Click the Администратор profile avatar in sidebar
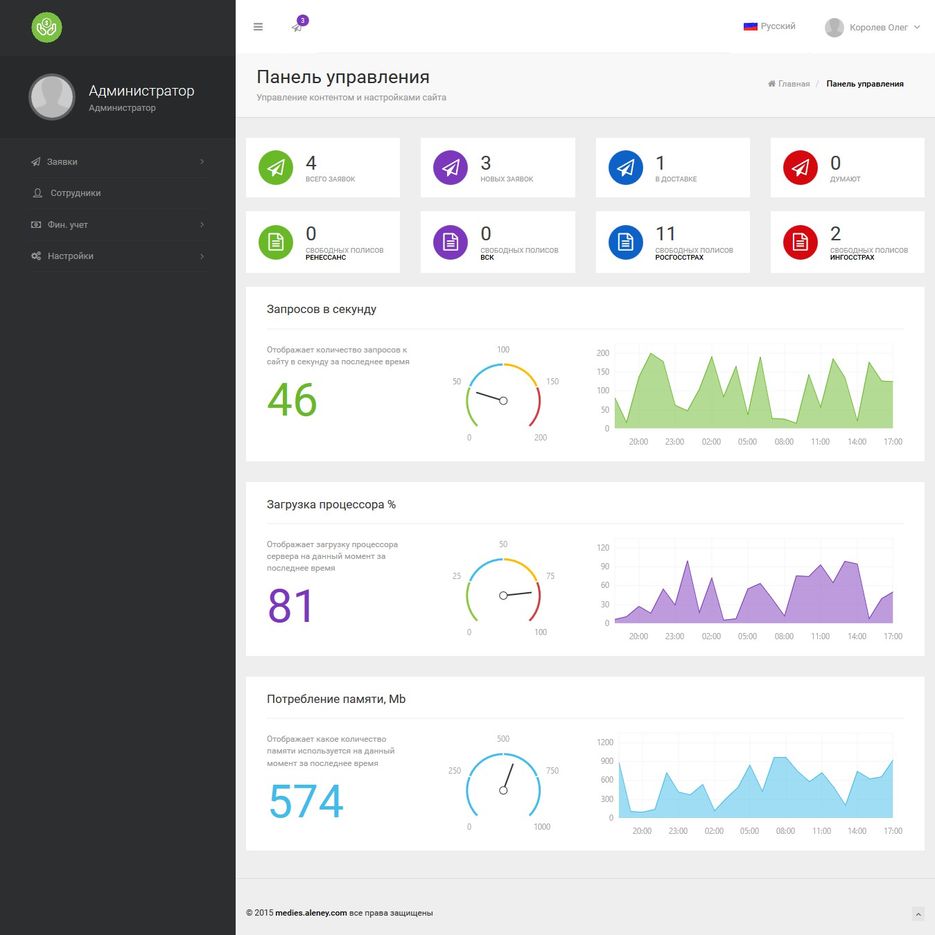Image resolution: width=935 pixels, height=935 pixels. [52, 97]
